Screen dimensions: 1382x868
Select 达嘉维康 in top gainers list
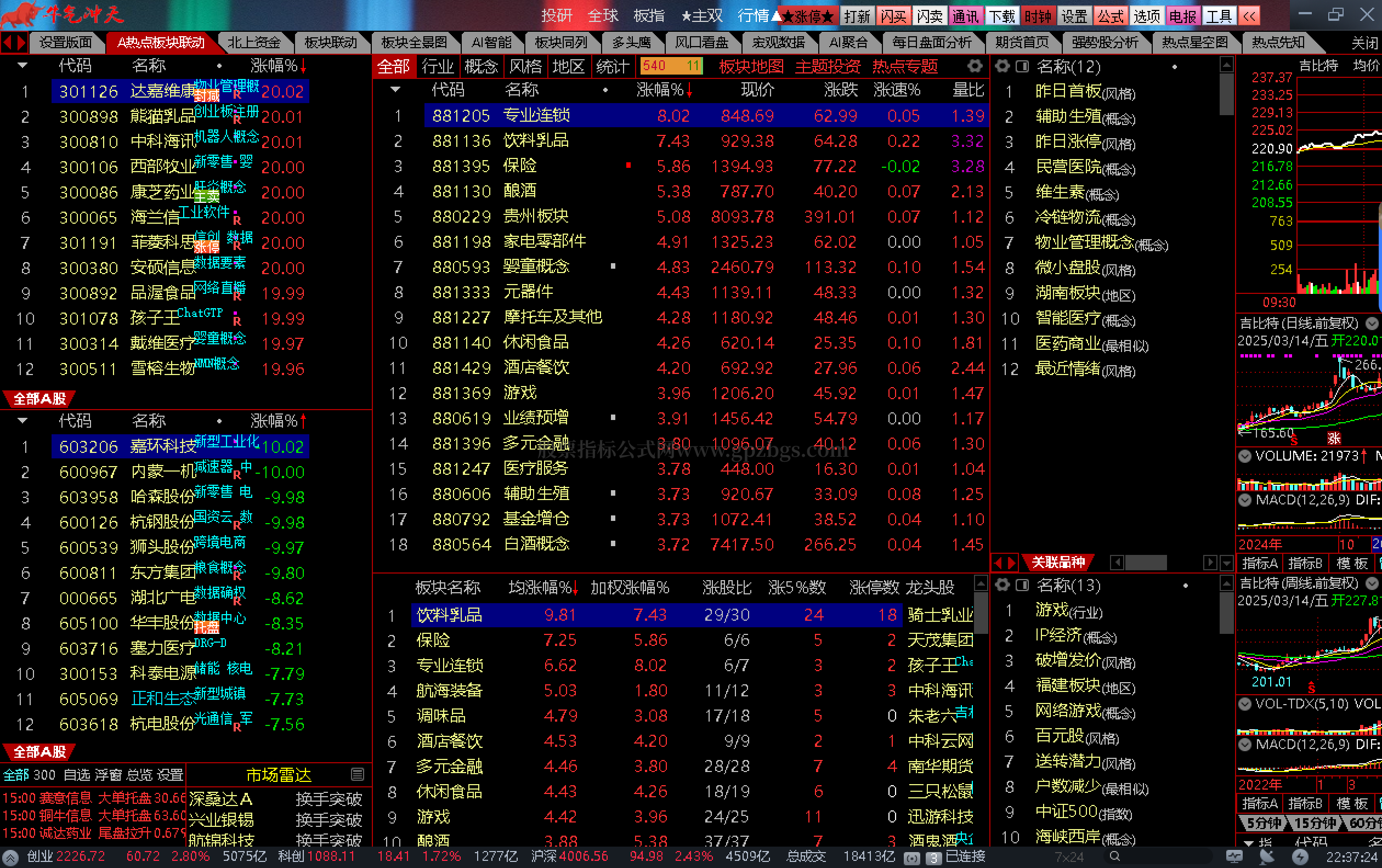[180, 91]
